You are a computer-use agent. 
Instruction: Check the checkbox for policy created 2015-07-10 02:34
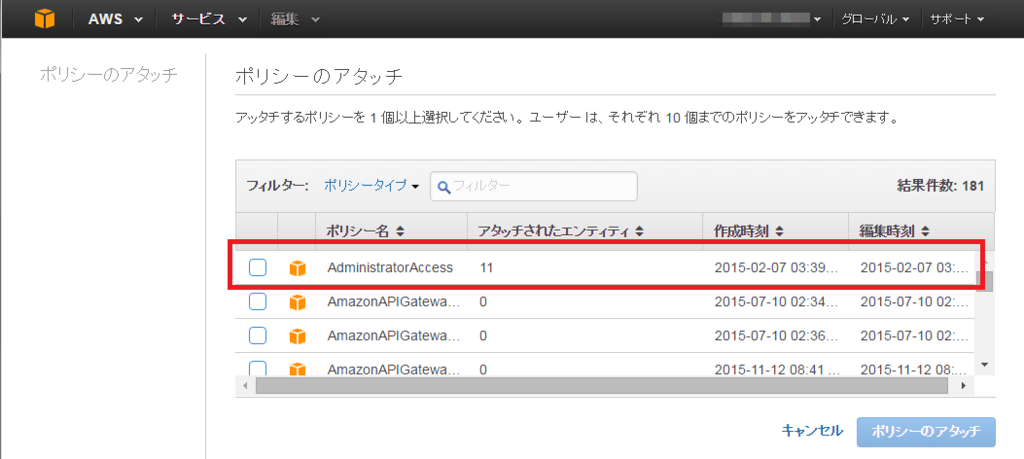click(x=258, y=302)
